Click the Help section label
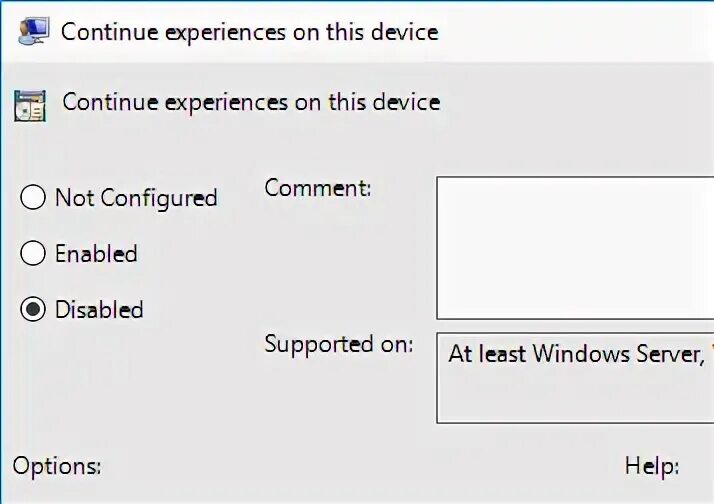Screen dimensions: 714x504 (x=652, y=465)
